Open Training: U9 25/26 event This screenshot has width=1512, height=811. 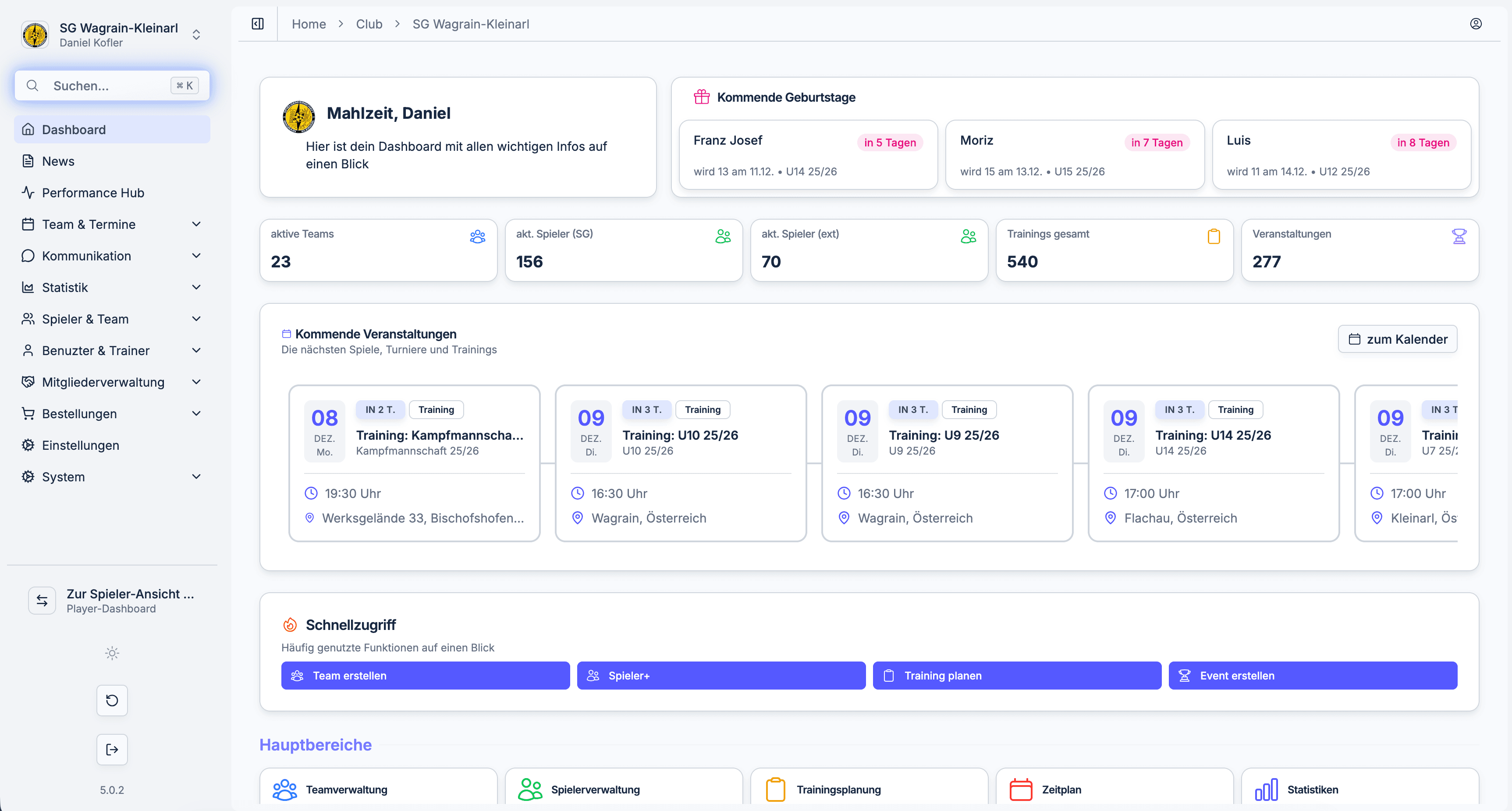pos(948,463)
